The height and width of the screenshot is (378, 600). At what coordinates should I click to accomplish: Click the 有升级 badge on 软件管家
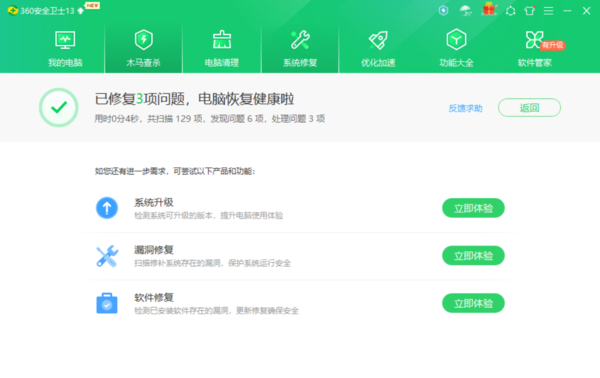(x=553, y=45)
